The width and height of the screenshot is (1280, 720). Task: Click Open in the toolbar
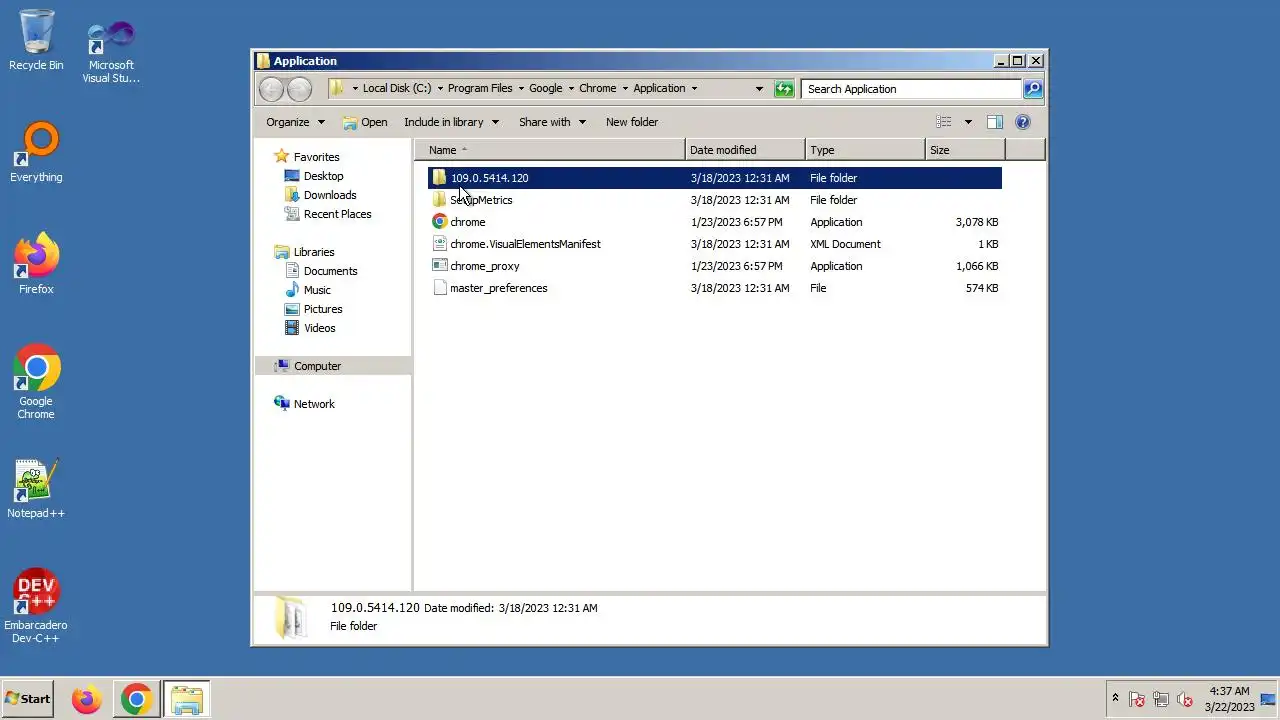[x=365, y=122]
